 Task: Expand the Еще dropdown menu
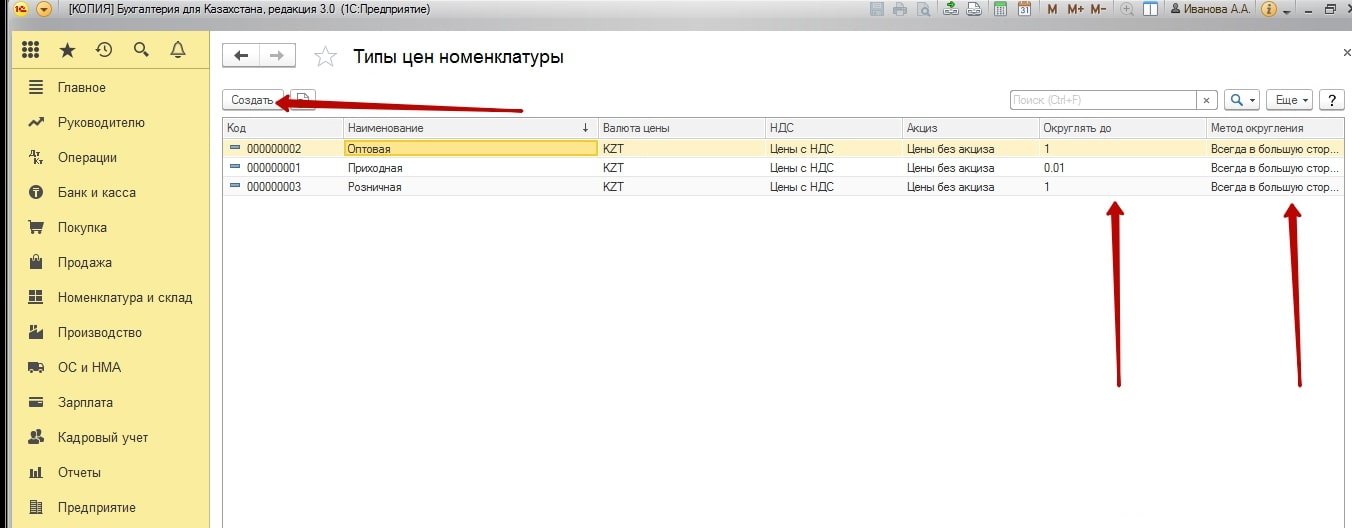(1288, 100)
